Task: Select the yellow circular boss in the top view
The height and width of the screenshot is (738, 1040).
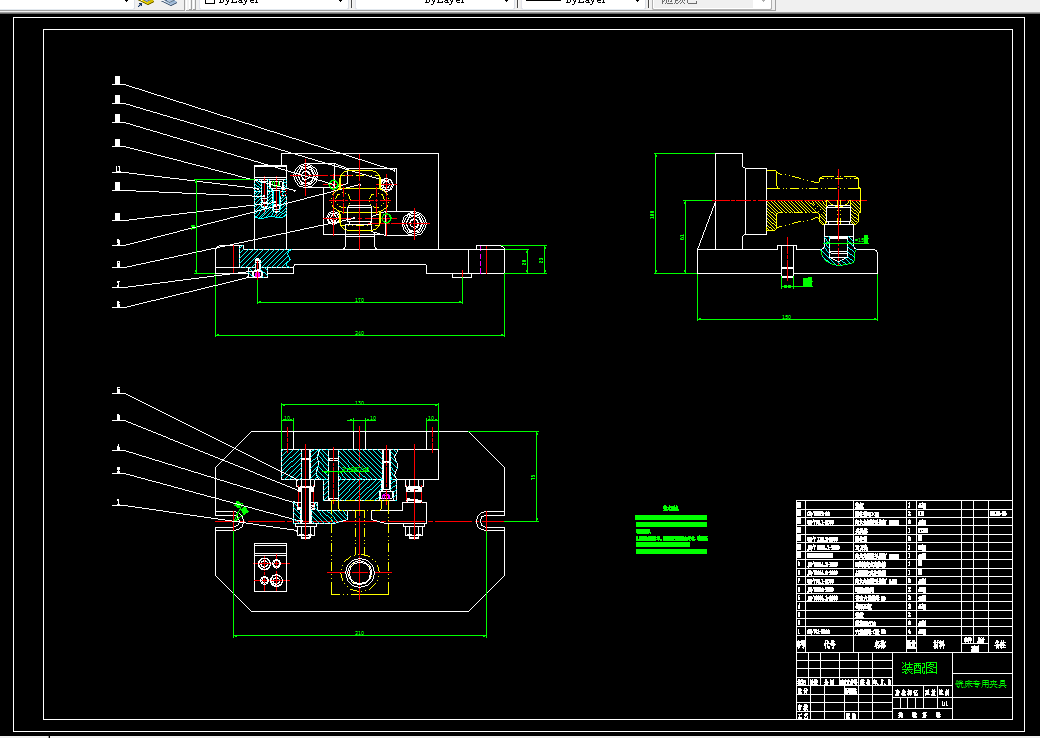Action: point(359,572)
